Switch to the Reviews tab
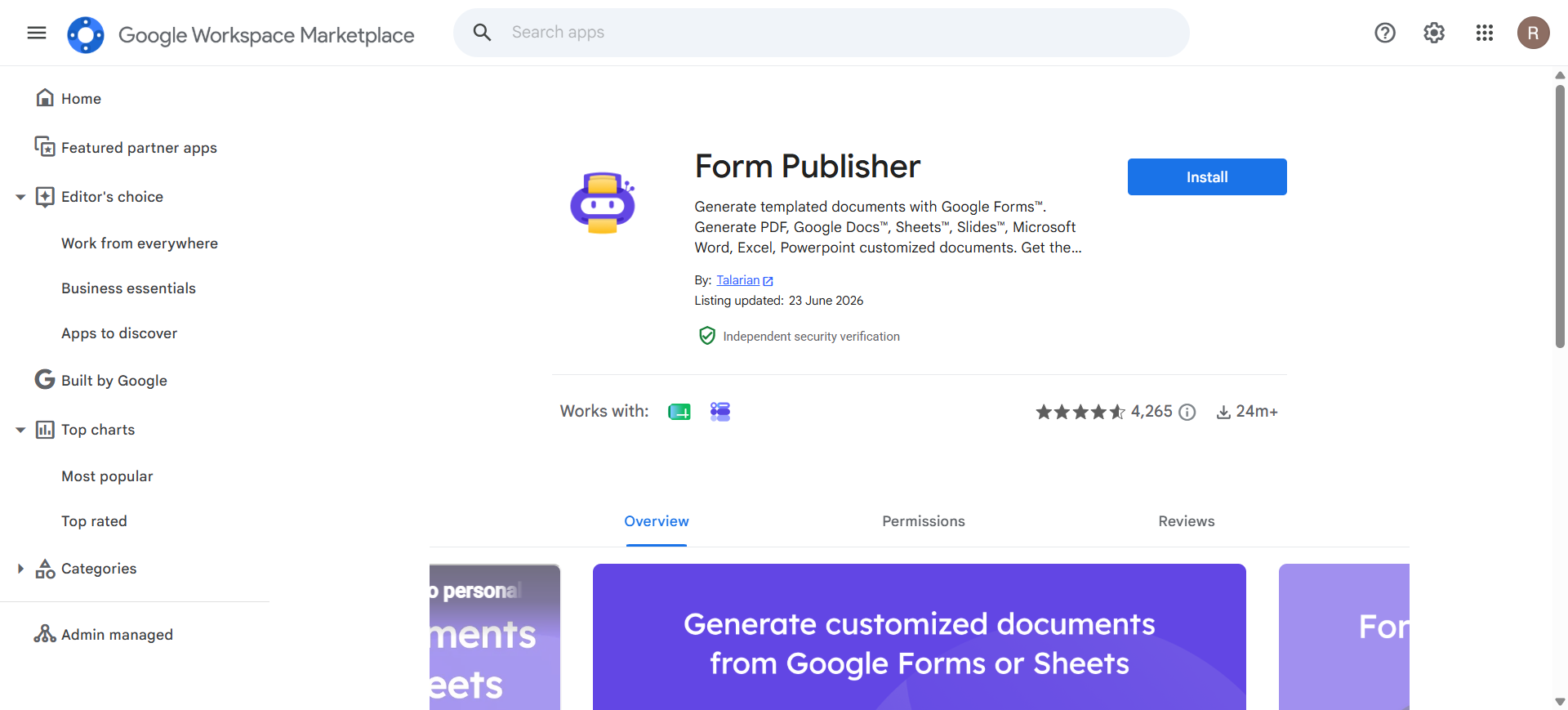 1187,521
